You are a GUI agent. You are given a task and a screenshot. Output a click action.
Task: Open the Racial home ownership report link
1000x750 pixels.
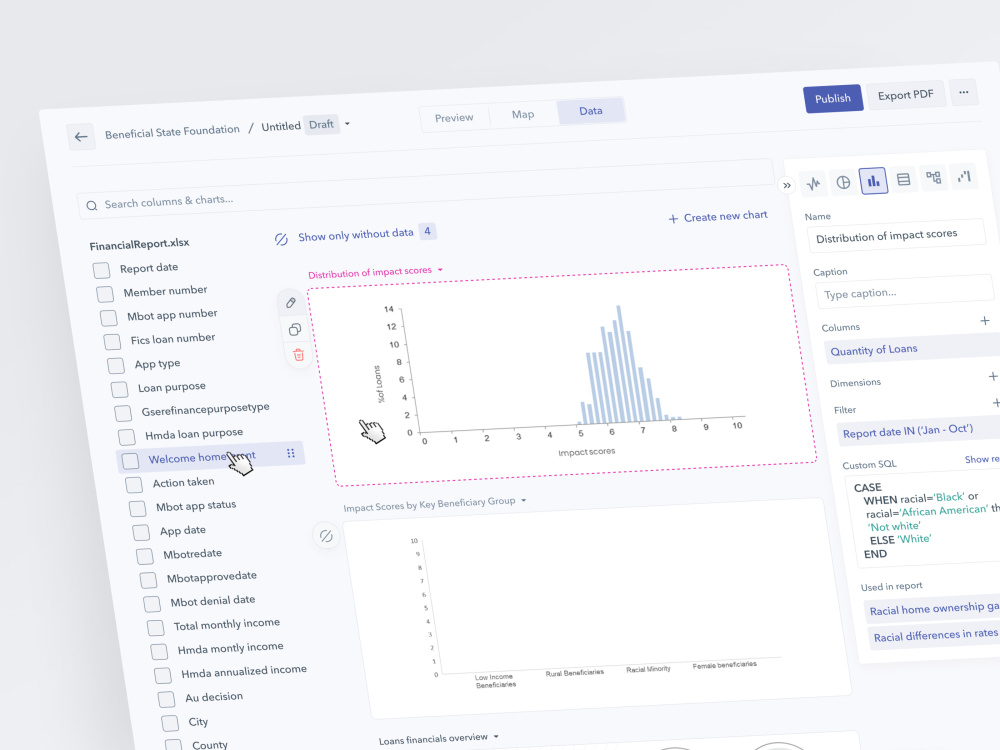pyautogui.click(x=933, y=609)
